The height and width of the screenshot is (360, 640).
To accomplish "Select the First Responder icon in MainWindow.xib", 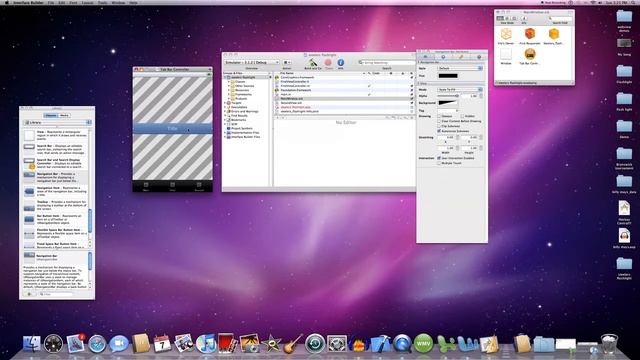I will [x=530, y=33].
